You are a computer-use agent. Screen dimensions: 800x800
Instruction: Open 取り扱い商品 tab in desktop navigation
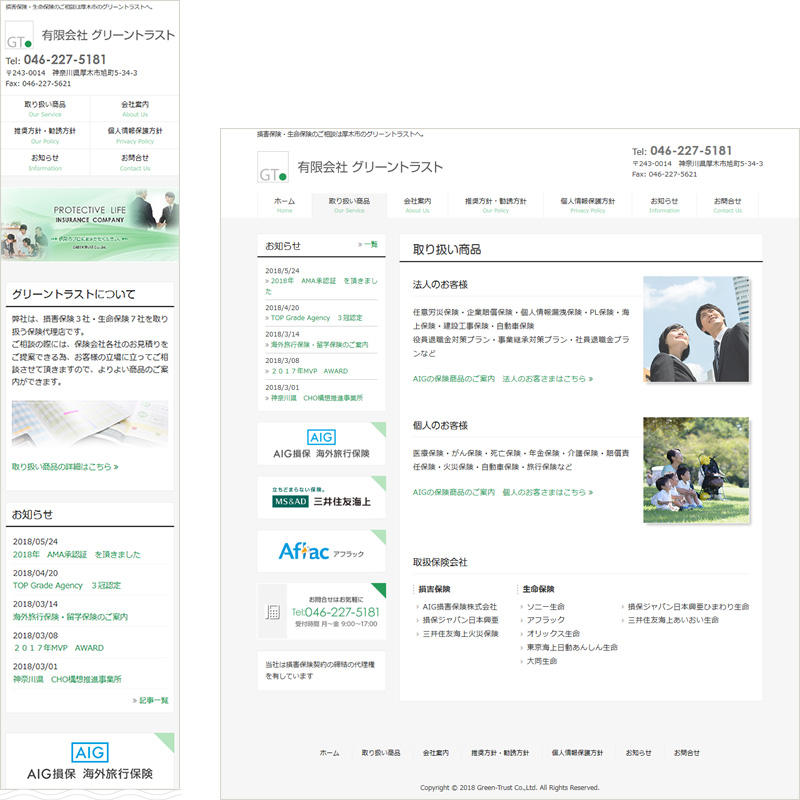click(349, 205)
